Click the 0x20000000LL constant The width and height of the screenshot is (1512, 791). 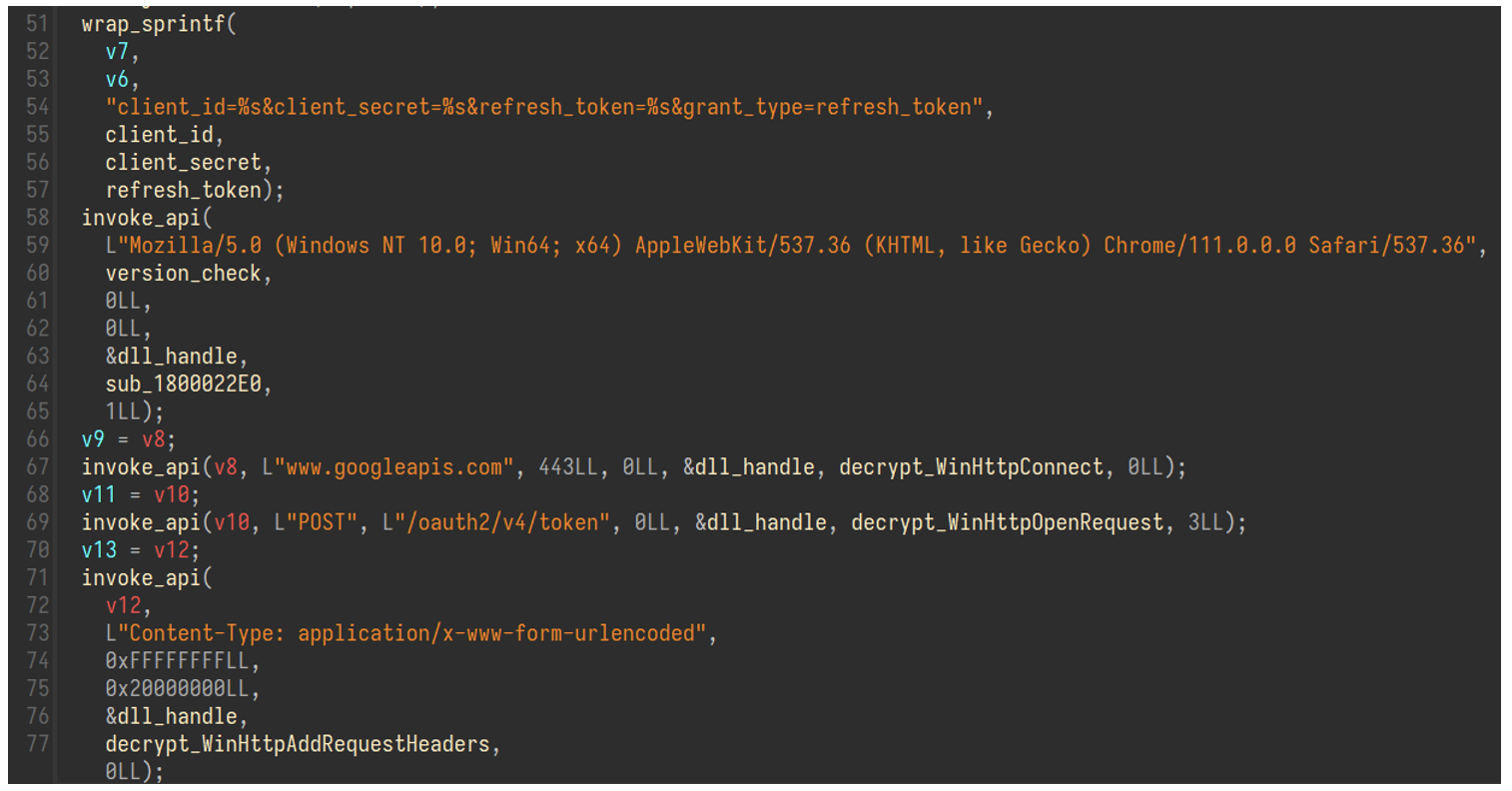click(177, 688)
